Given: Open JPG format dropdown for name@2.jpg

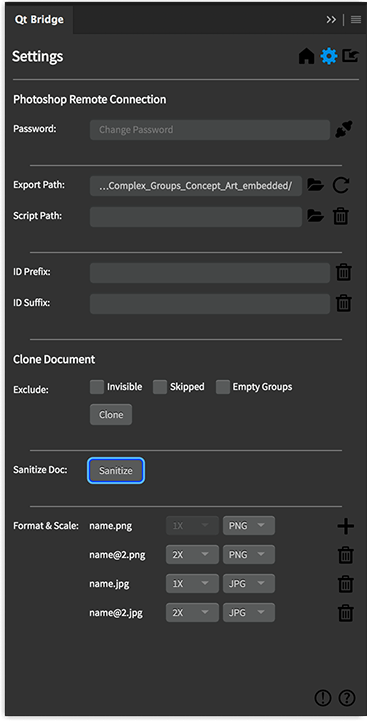Looking at the screenshot, I should (249, 613).
